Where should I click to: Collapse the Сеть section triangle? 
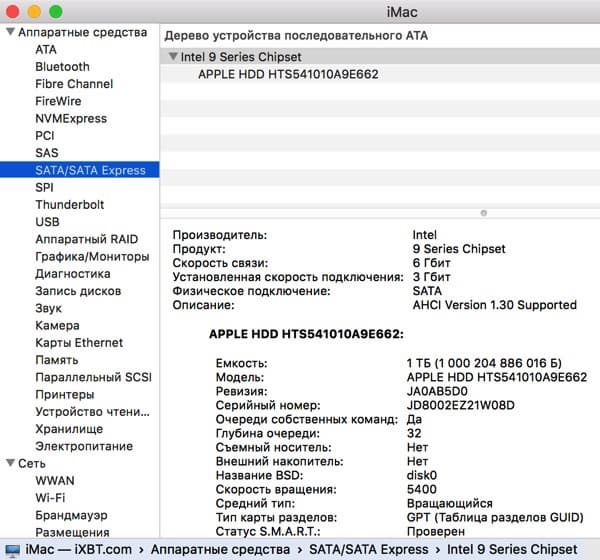tap(11, 463)
